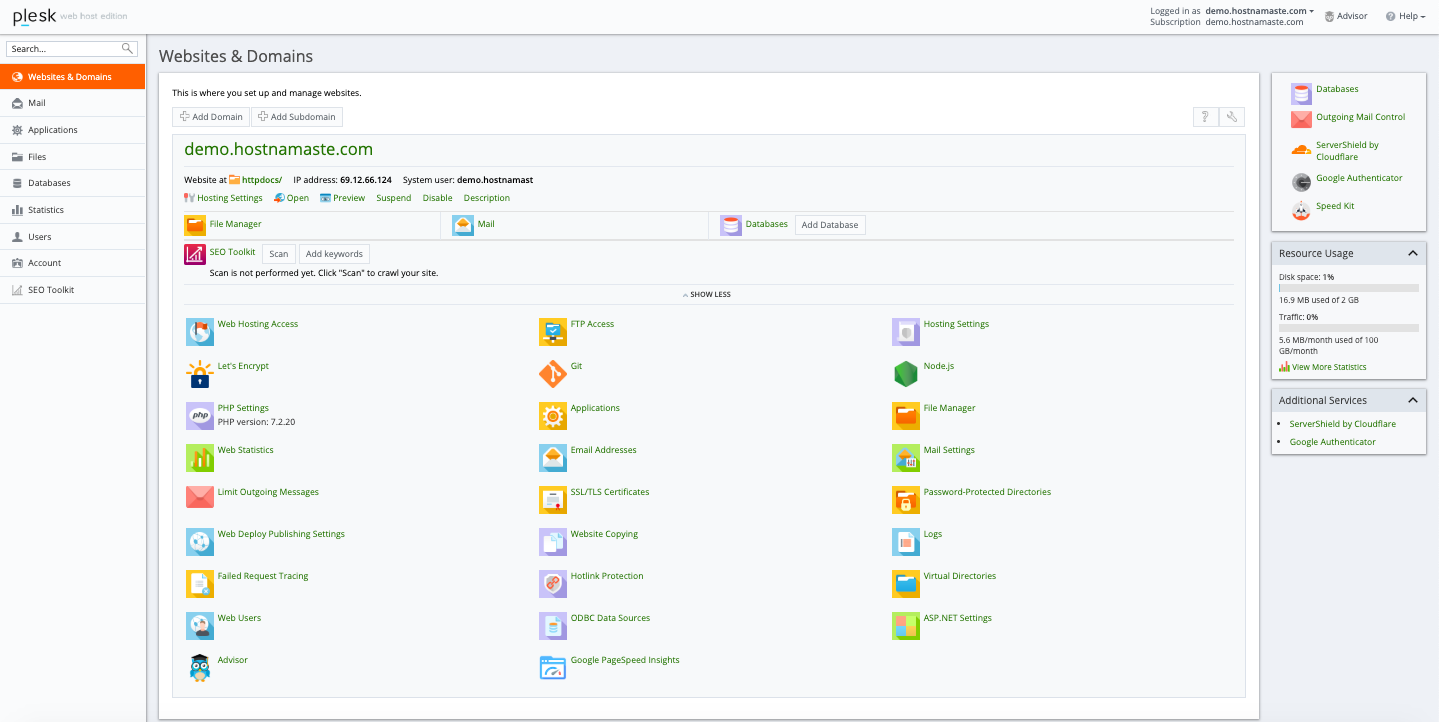Open the Mail Settings icon
This screenshot has height=722, width=1439.
[x=906, y=458]
